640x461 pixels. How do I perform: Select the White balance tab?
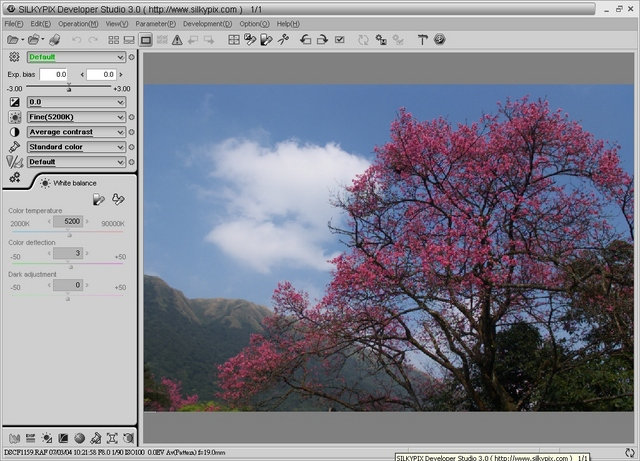point(69,183)
